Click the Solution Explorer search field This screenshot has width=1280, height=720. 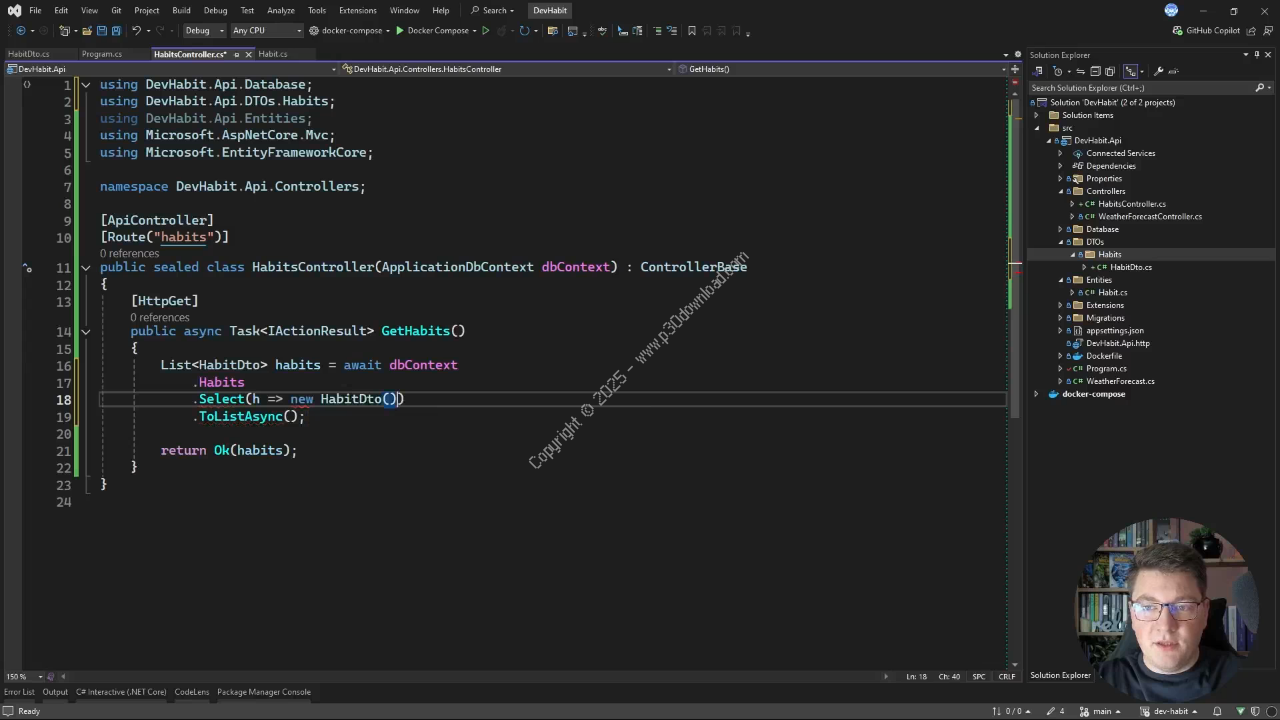click(1140, 88)
